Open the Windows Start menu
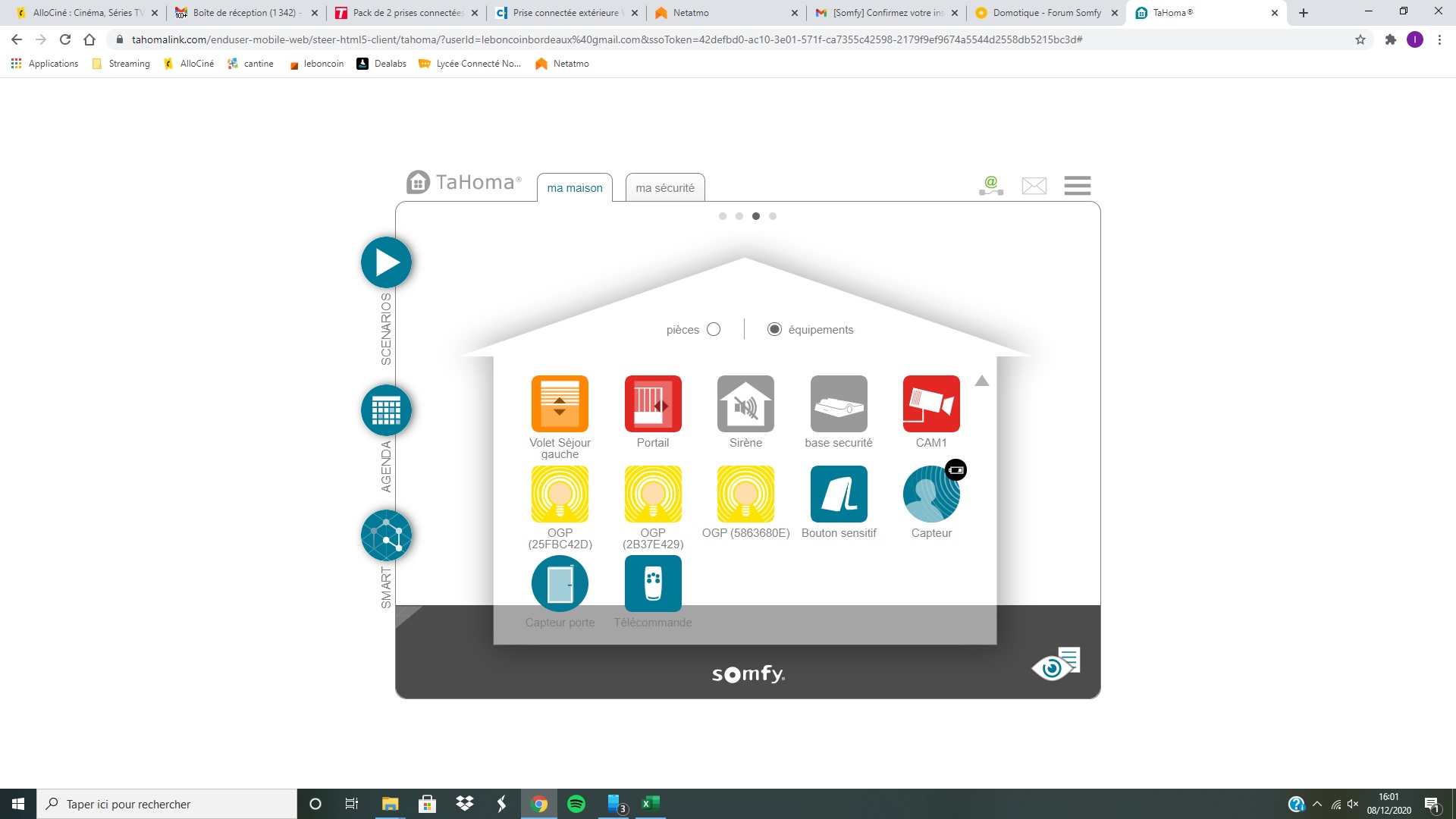This screenshot has width=1456, height=819. [18, 804]
